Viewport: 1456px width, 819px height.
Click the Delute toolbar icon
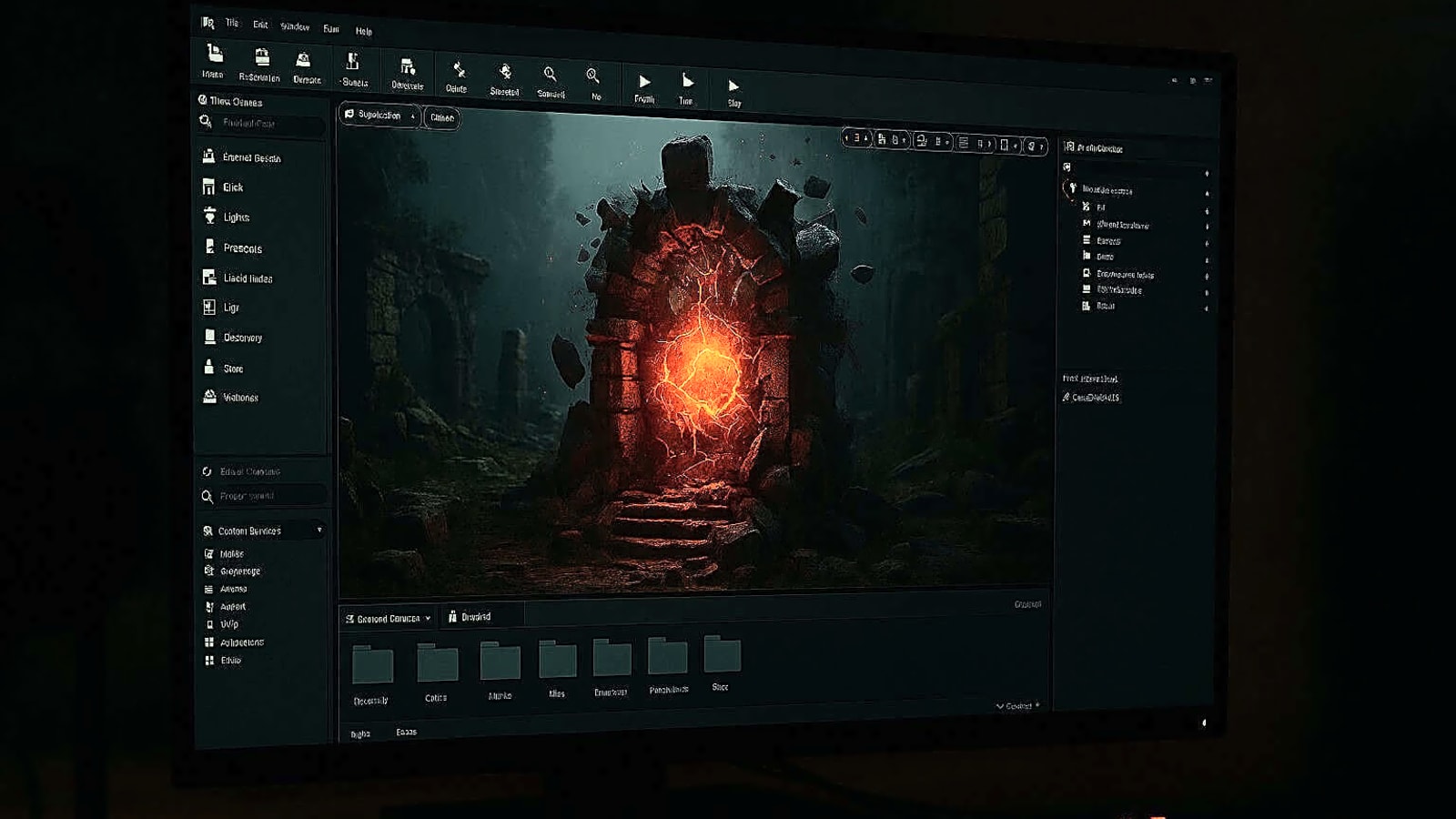(457, 76)
